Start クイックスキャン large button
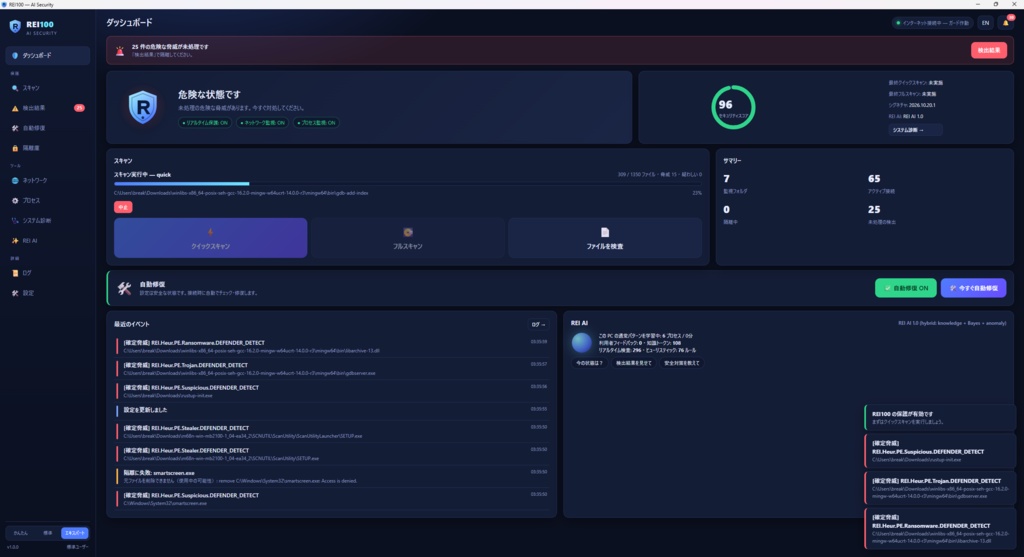The height and width of the screenshot is (557, 1024). click(210, 238)
